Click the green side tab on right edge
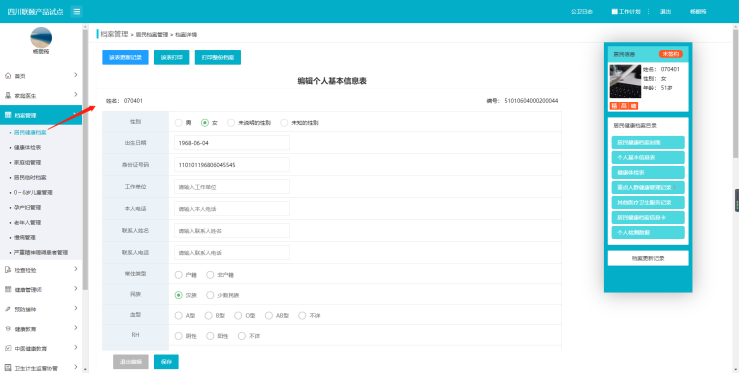 click(737, 201)
